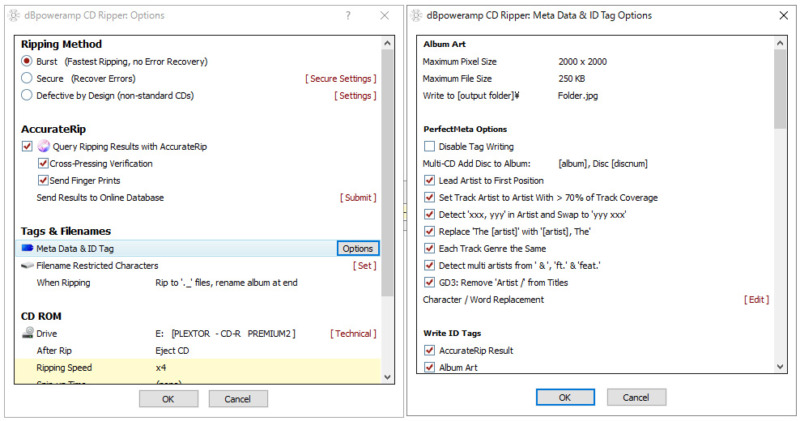Select the Burst ripping method
Screen dimensions: 800x421
click(27, 61)
